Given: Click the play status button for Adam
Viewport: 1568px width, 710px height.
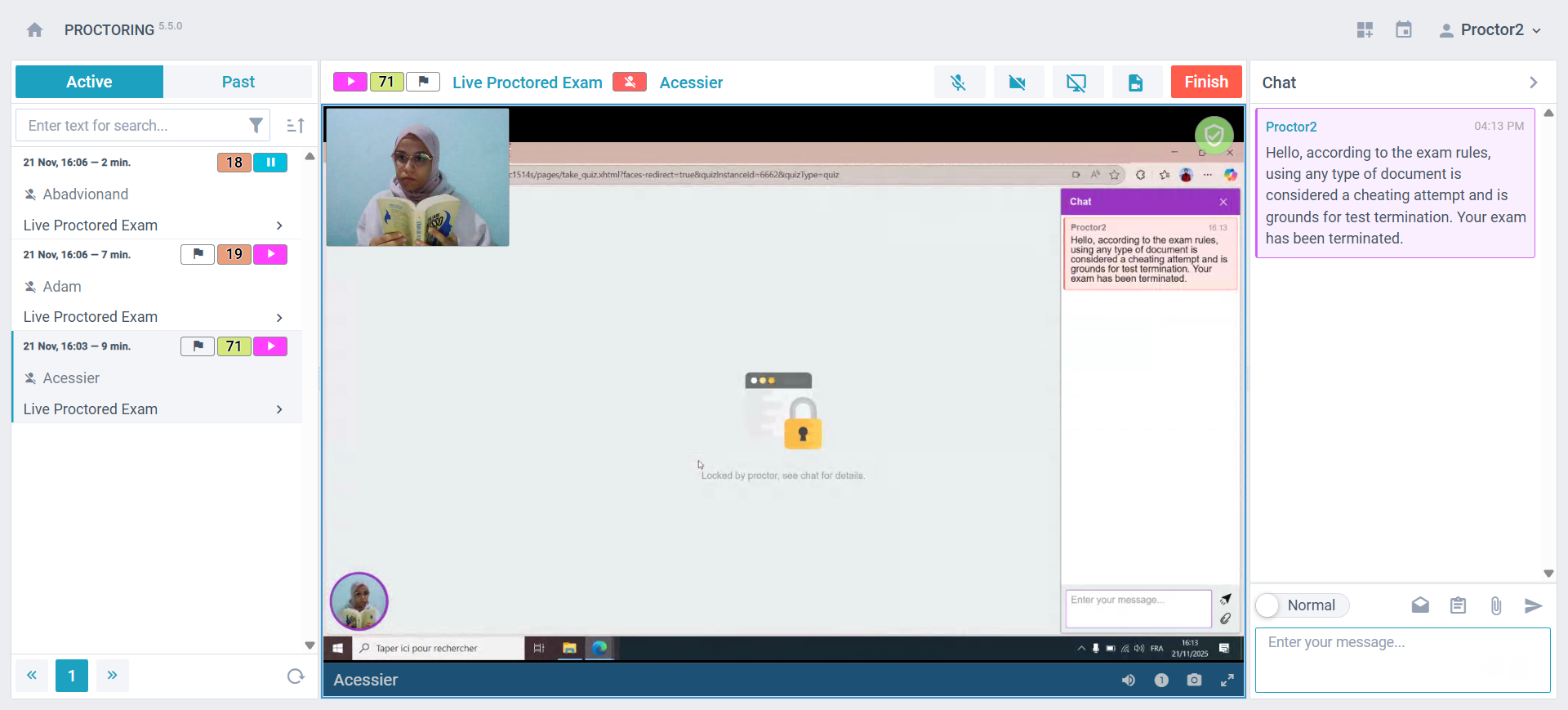Looking at the screenshot, I should (270, 254).
